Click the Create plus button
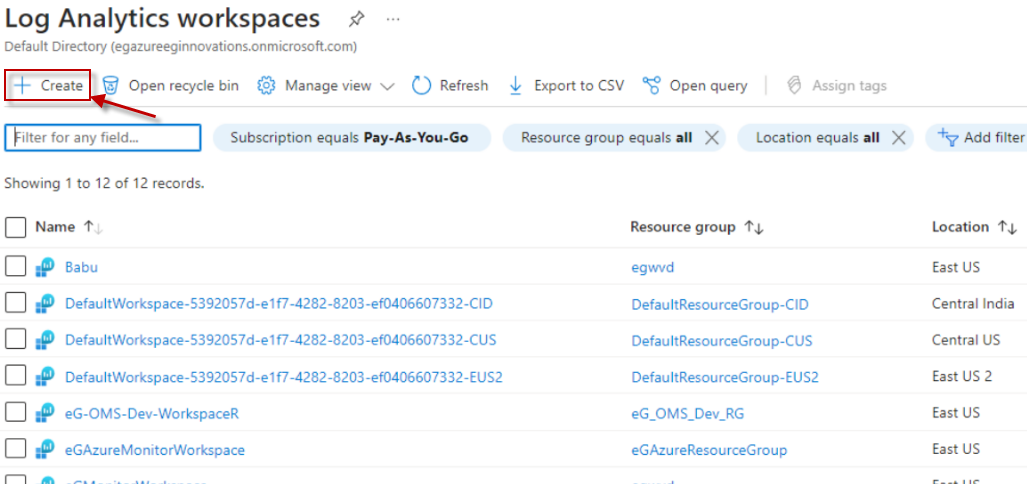This screenshot has width=1027, height=484. [x=48, y=86]
